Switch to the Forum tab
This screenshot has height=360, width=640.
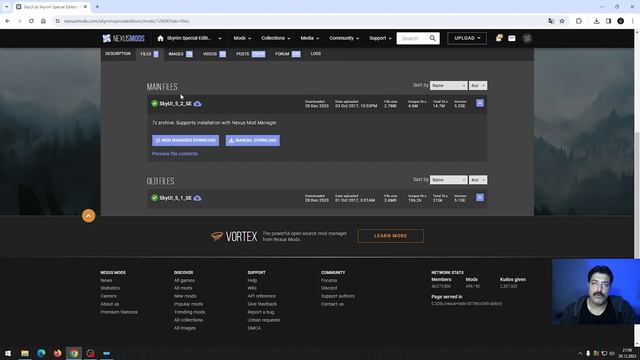pyautogui.click(x=288, y=54)
